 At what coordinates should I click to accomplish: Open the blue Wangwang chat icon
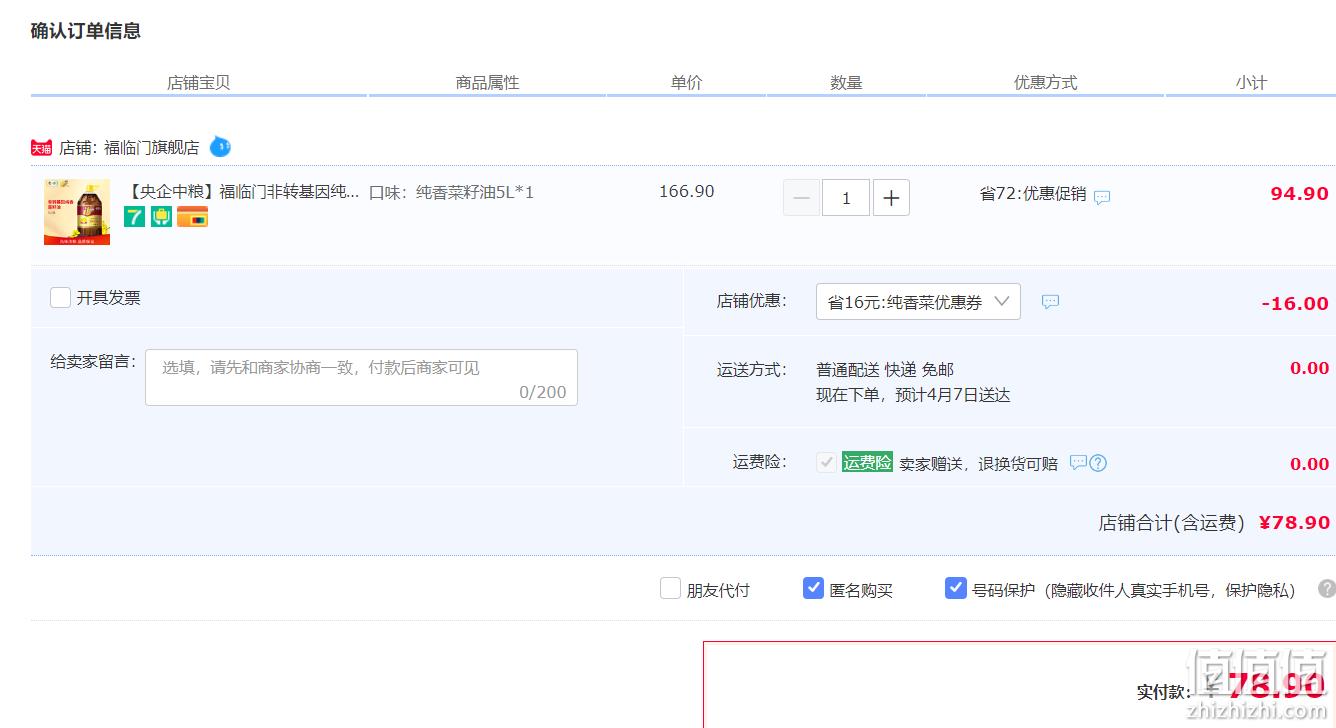tap(220, 147)
